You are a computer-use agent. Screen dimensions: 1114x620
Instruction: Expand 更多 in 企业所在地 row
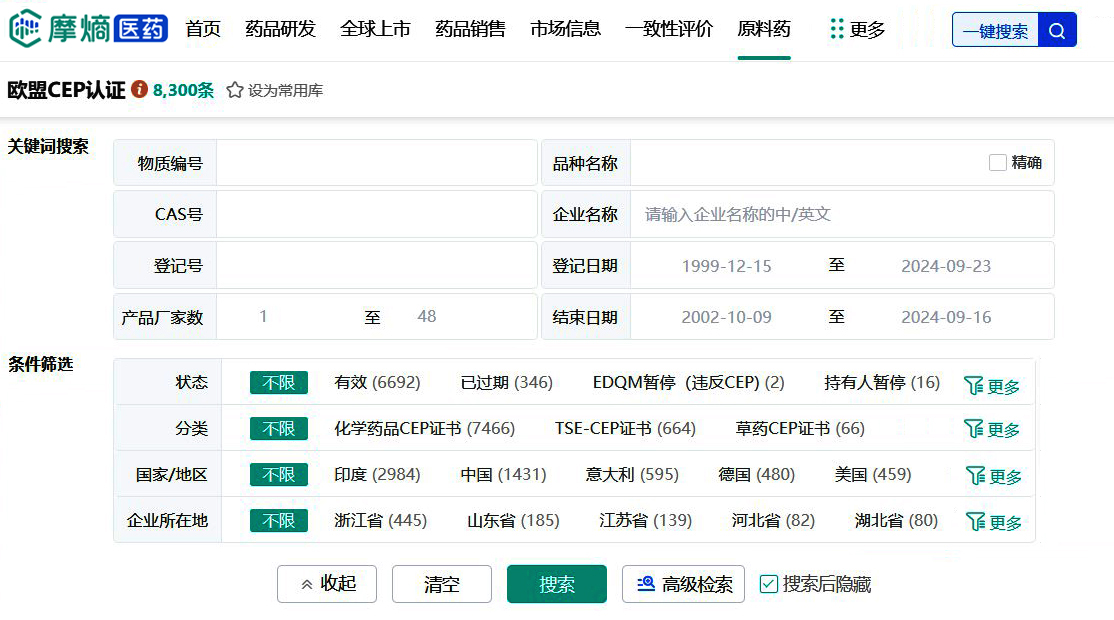click(x=991, y=521)
